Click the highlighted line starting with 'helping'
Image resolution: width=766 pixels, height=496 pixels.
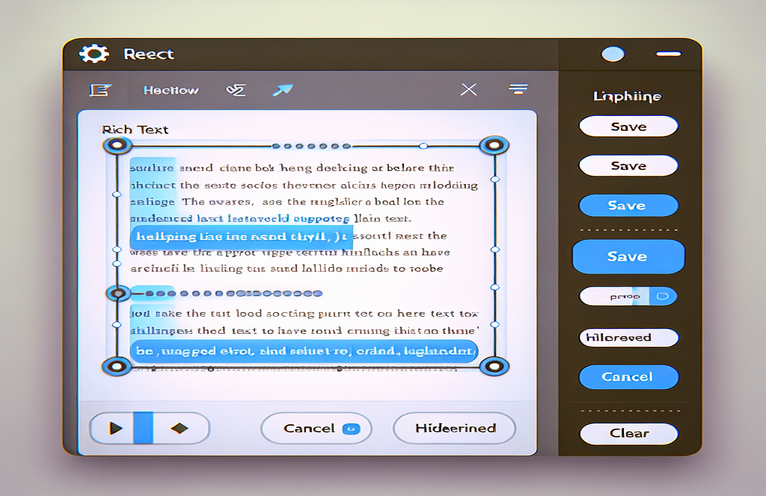coord(230,237)
